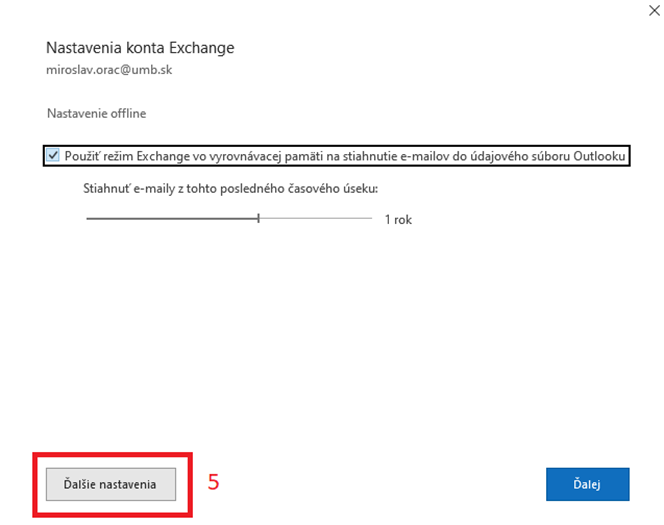Image resolution: width=664 pixels, height=525 pixels.
Task: Click the 'Stiahnuť e-maily' time period label
Action: click(x=230, y=188)
